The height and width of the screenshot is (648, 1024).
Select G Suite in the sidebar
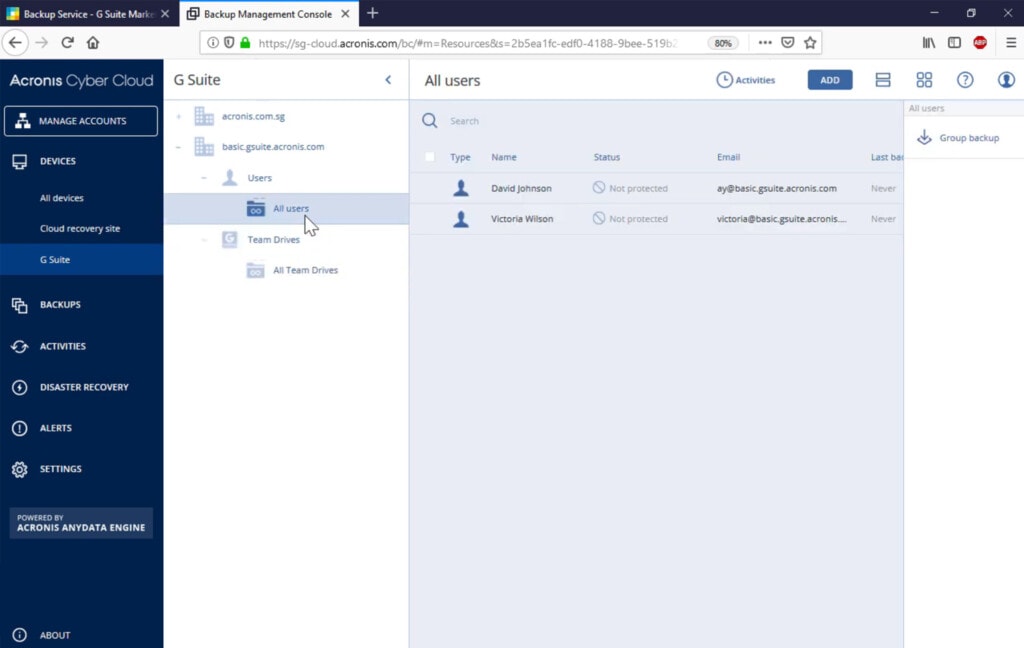(x=82, y=259)
